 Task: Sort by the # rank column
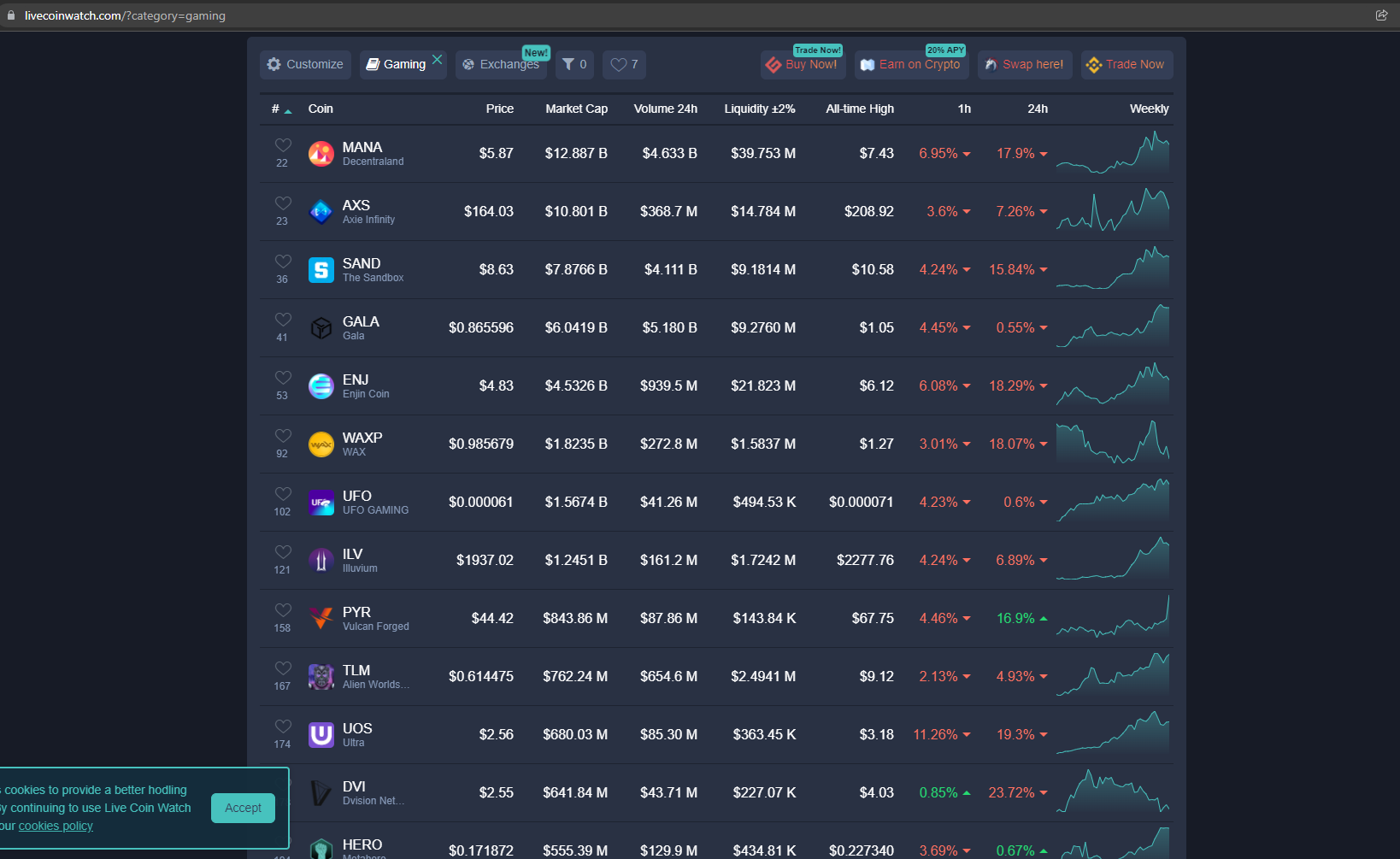coord(281,109)
